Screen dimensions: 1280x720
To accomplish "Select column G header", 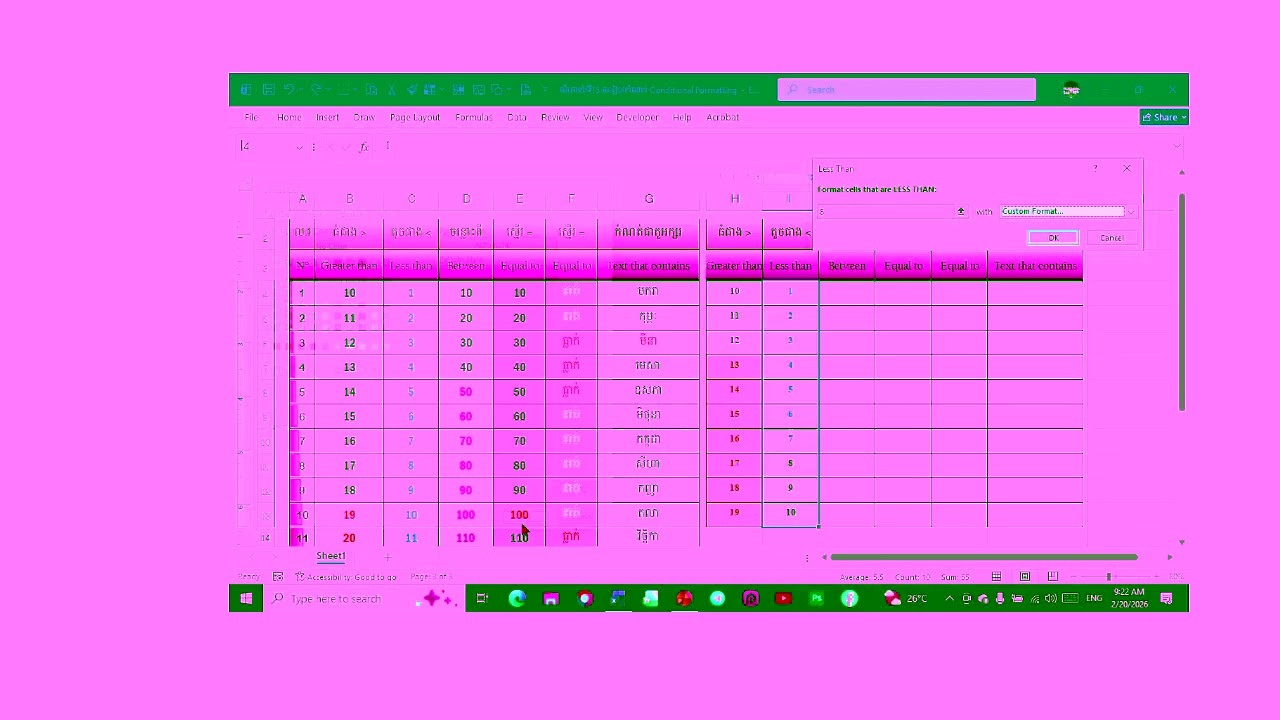I will coord(648,199).
